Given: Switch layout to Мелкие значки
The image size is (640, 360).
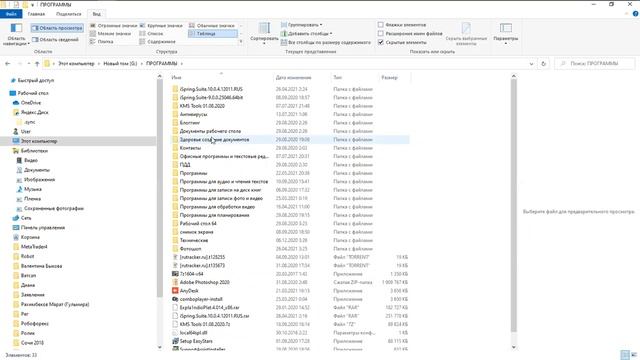Looking at the screenshot, I should 110,33.
